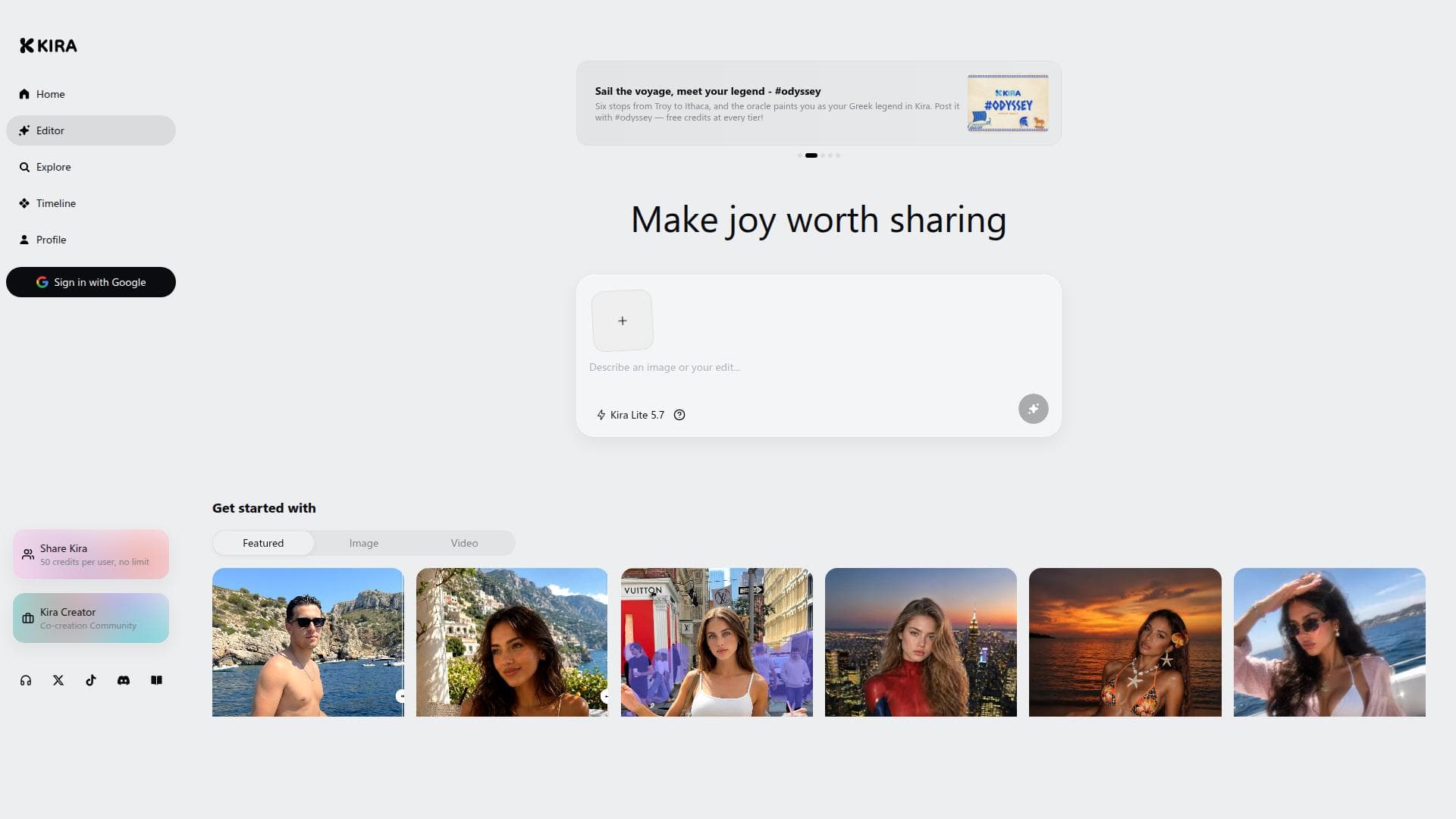Open the Share Kira card

click(x=91, y=554)
